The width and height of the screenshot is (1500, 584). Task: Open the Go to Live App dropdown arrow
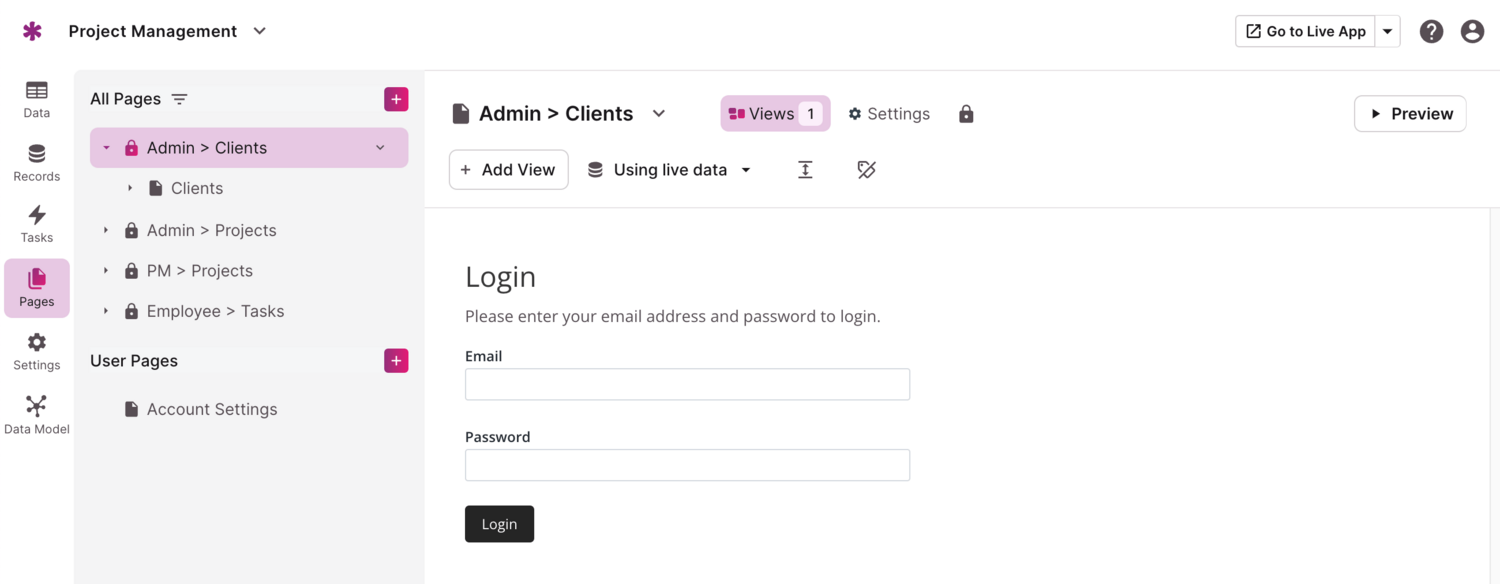(x=1387, y=31)
